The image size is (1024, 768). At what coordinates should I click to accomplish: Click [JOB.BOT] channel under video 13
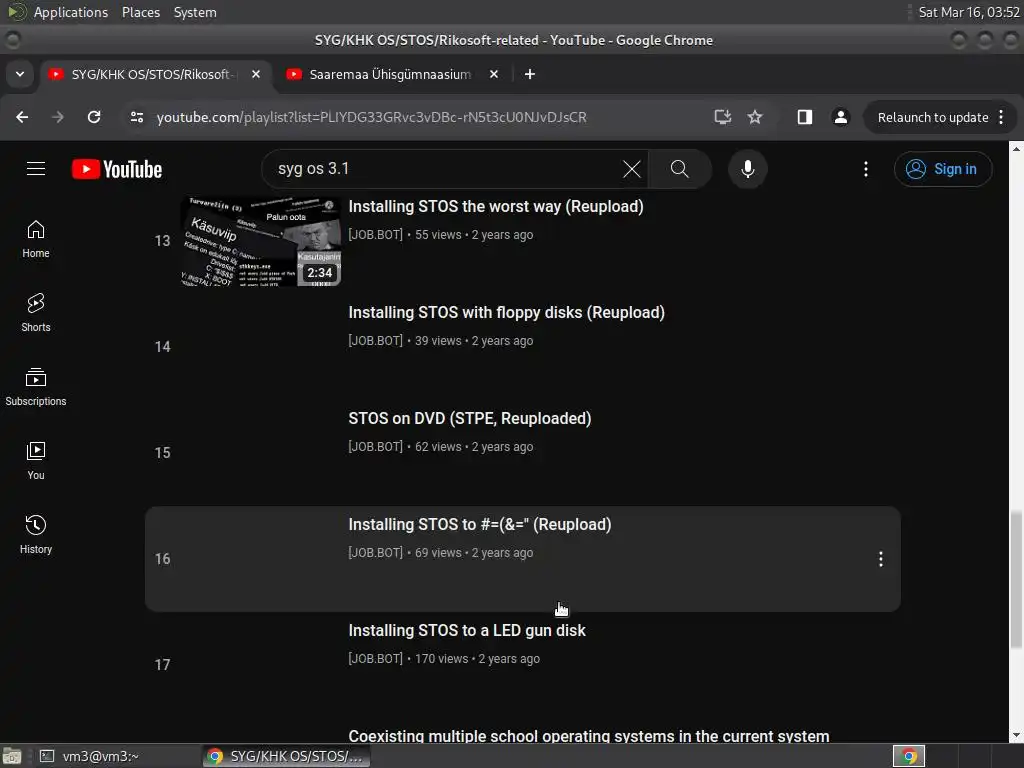[x=376, y=234]
